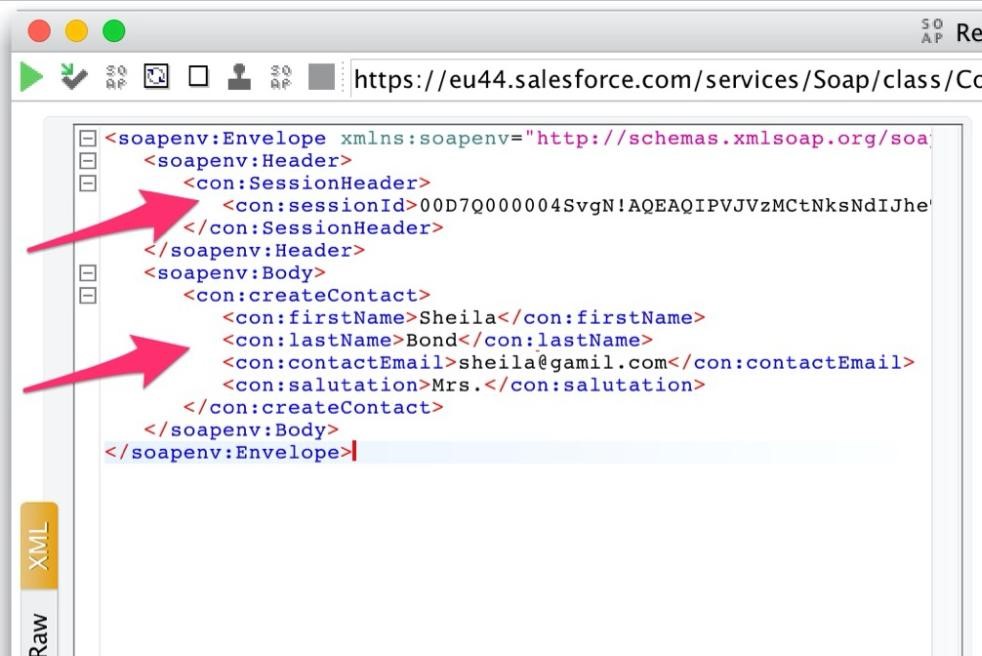Image resolution: width=982 pixels, height=656 pixels.
Task: Click the SOAP icon beside the gray square
Action: click(x=281, y=78)
